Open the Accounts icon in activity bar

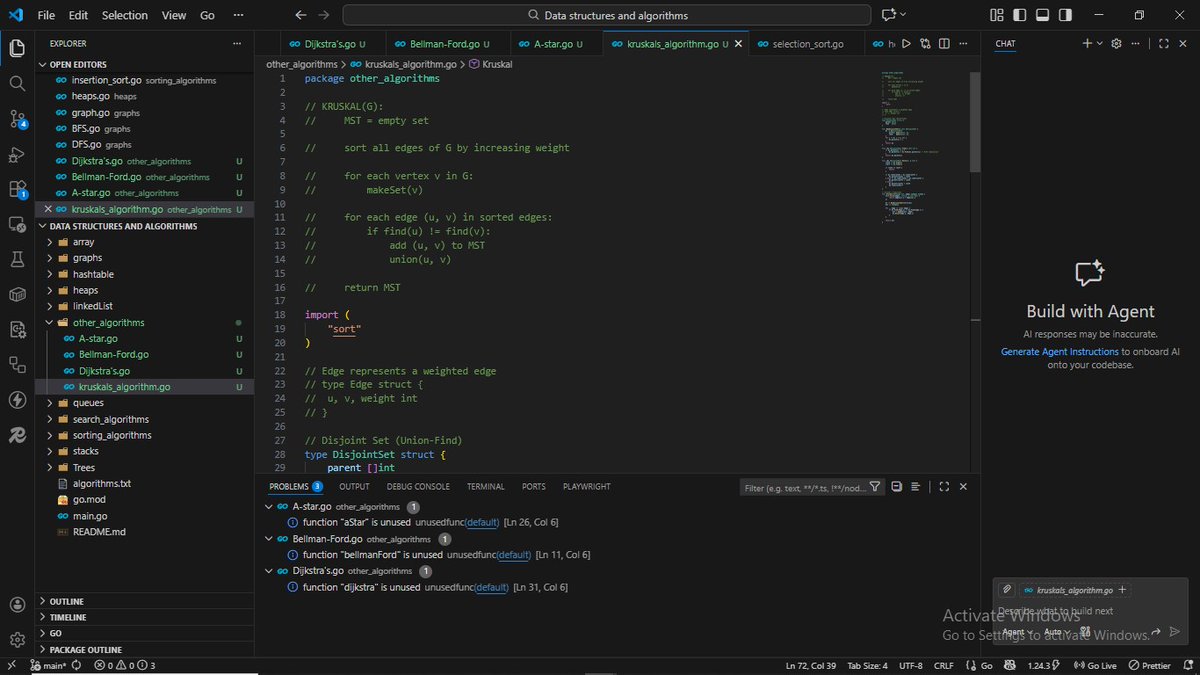point(17,605)
